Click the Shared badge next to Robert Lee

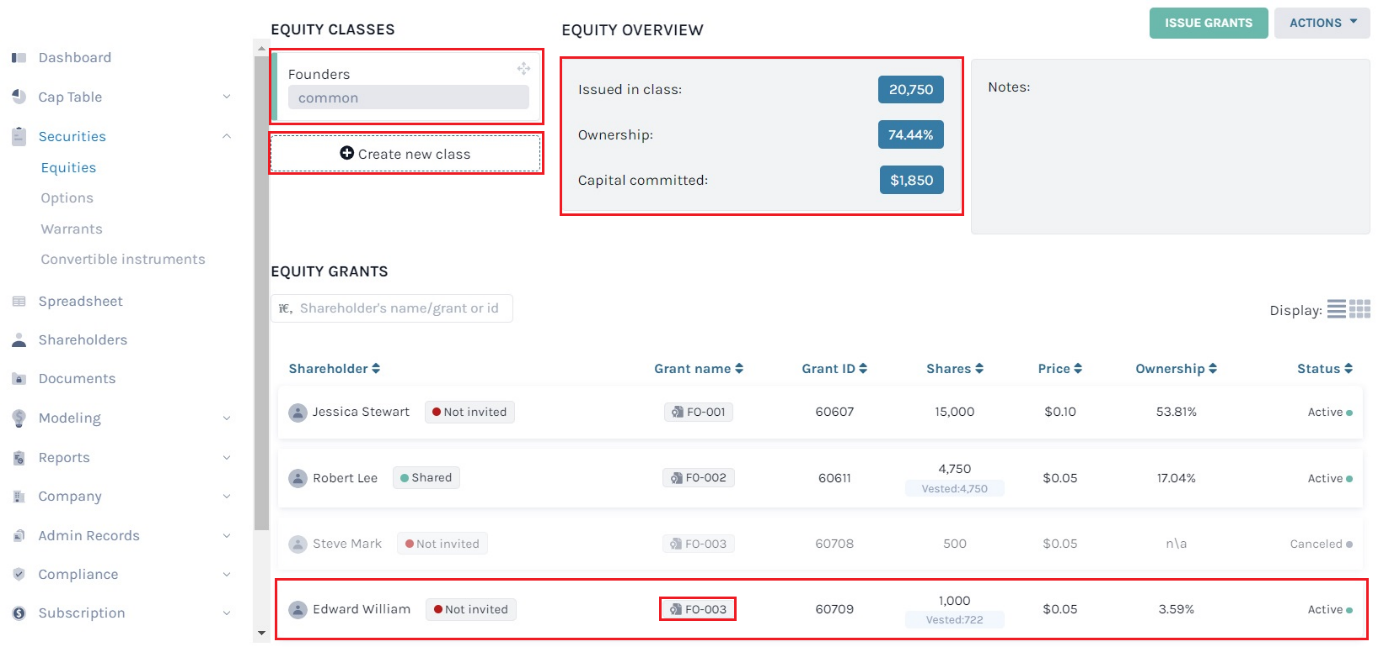point(426,478)
